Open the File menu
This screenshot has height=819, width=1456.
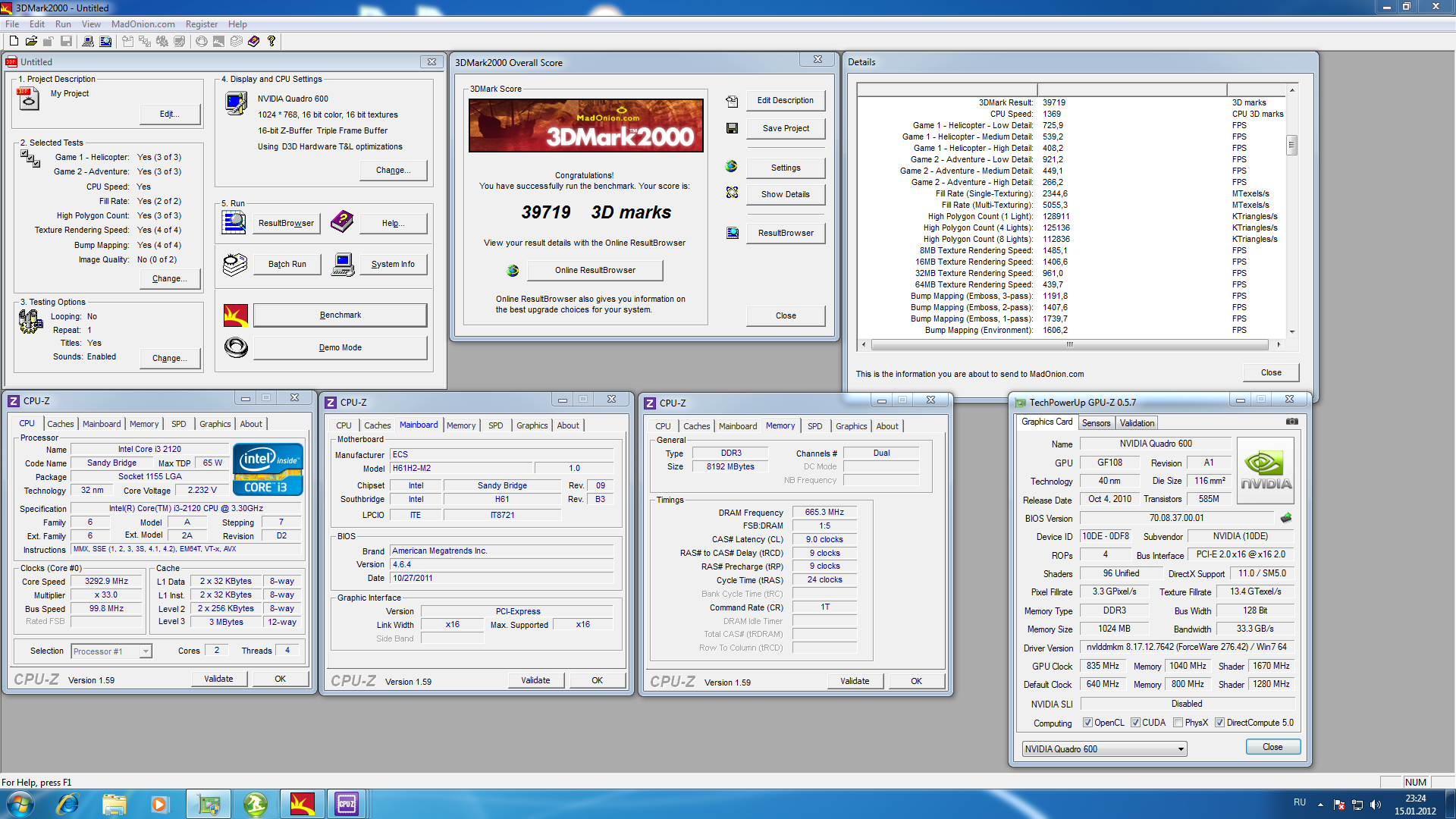(12, 24)
